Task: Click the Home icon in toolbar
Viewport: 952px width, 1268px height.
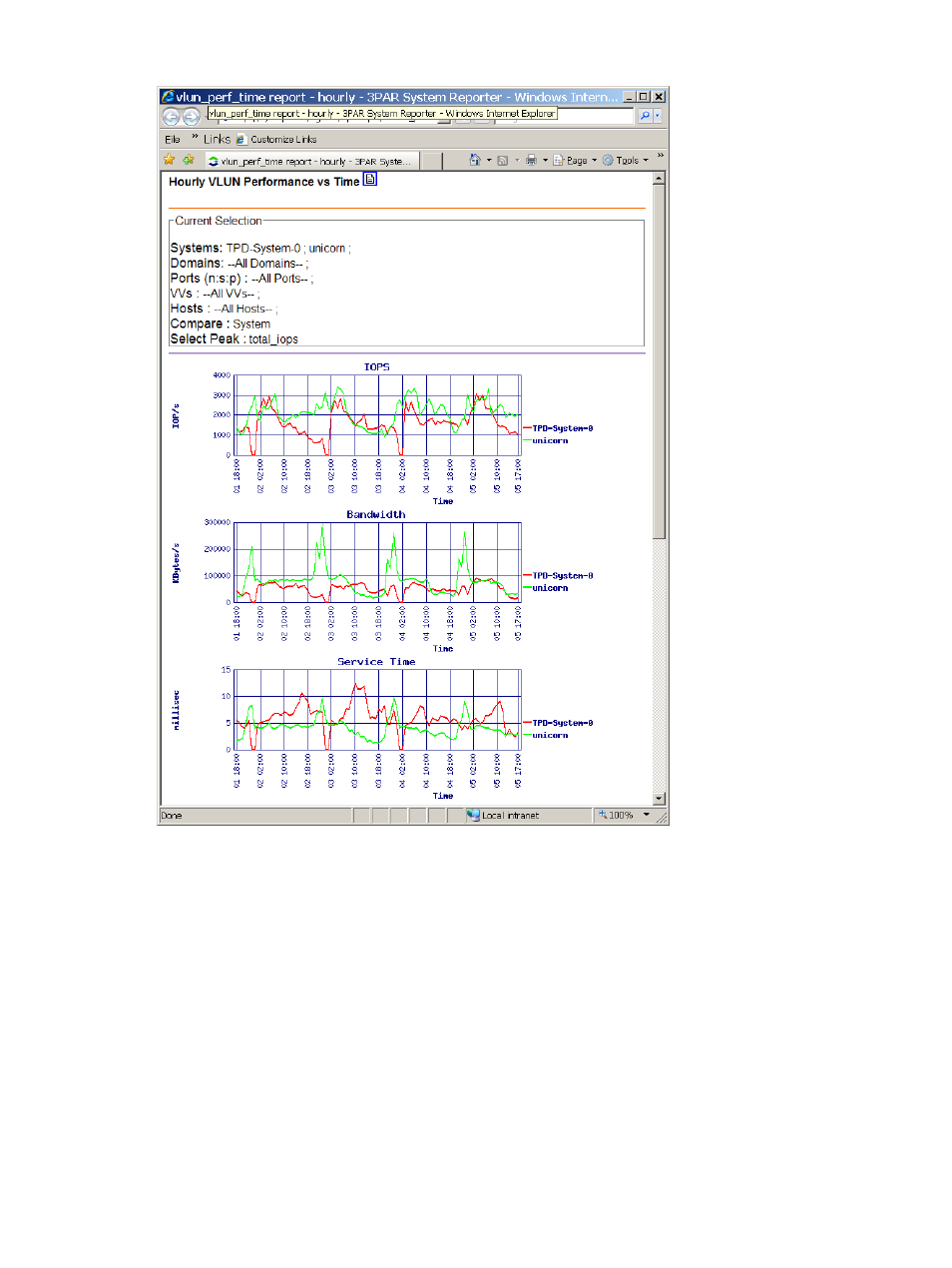Action: click(x=475, y=160)
